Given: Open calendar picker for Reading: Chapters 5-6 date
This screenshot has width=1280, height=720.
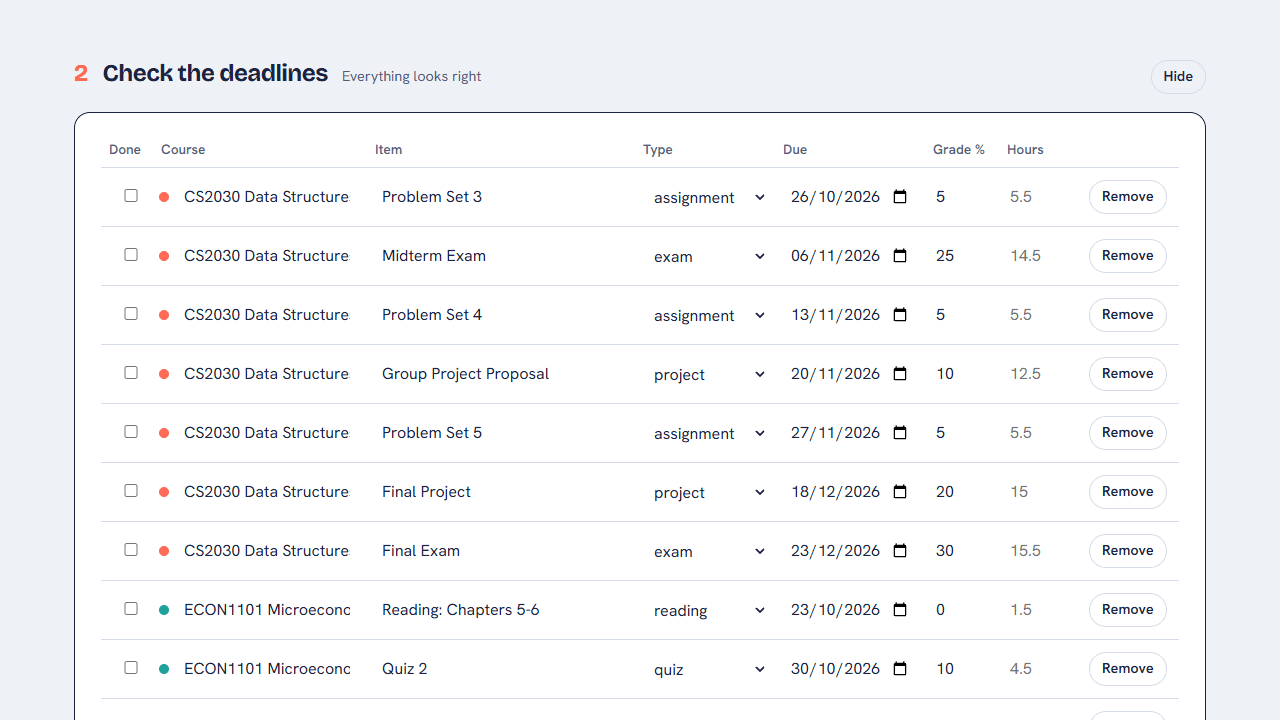Looking at the screenshot, I should point(900,610).
